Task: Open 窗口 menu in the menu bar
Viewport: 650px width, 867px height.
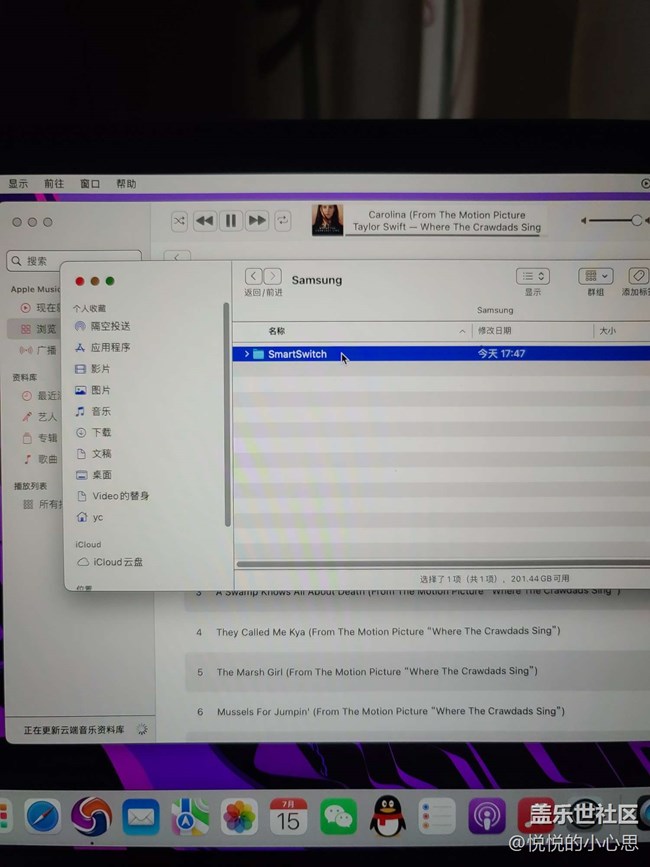Action: (90, 184)
